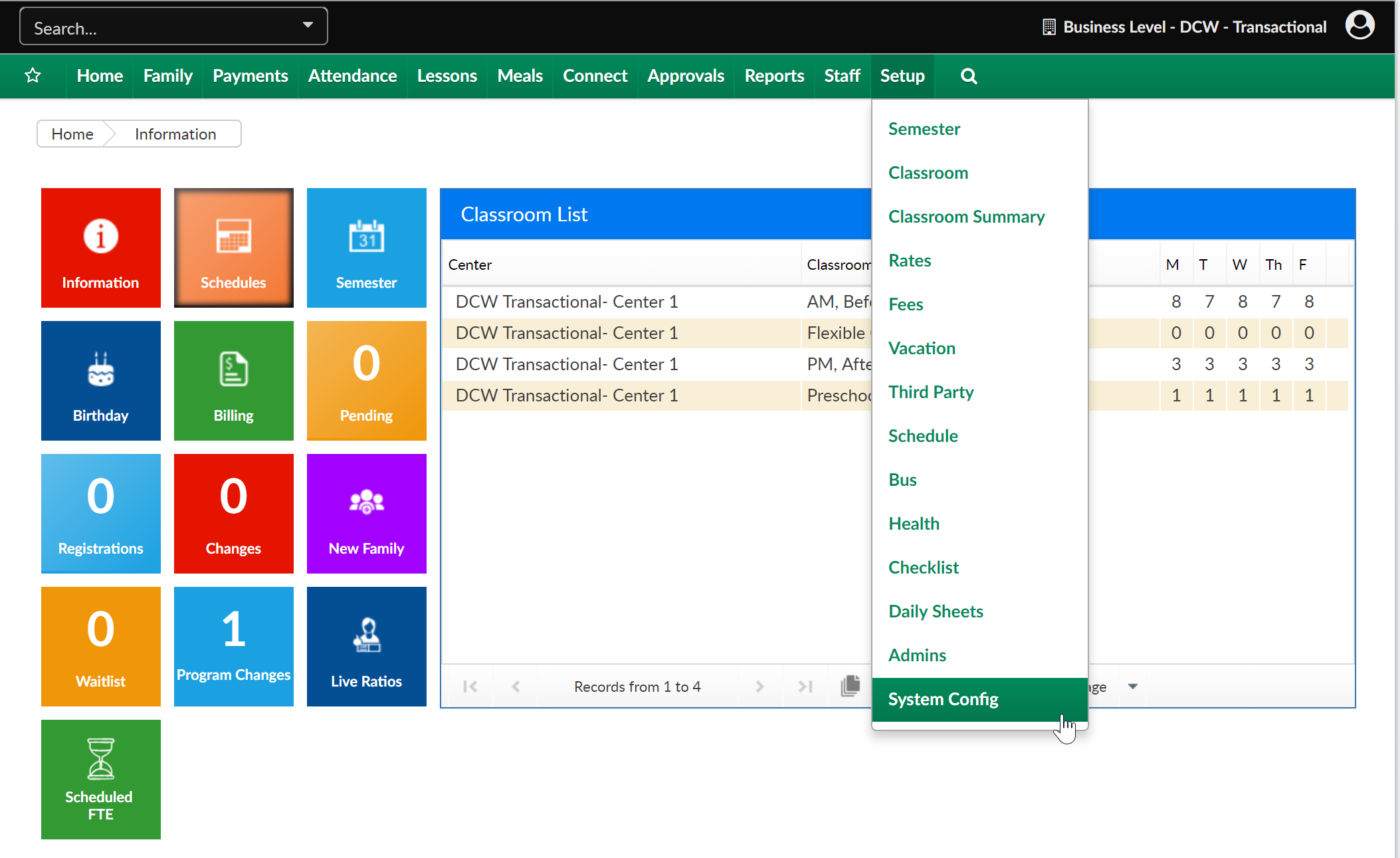Click the copy records icon
Image resolution: width=1400 pixels, height=858 pixels.
click(x=850, y=686)
